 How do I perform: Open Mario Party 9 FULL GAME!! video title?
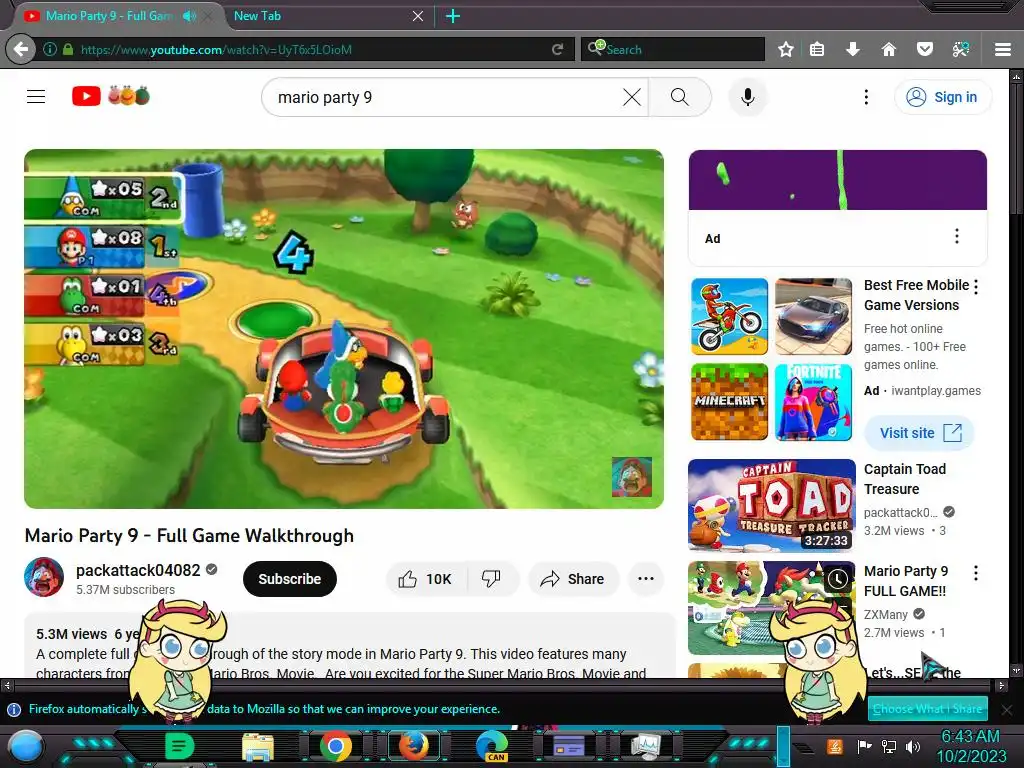pos(905,581)
